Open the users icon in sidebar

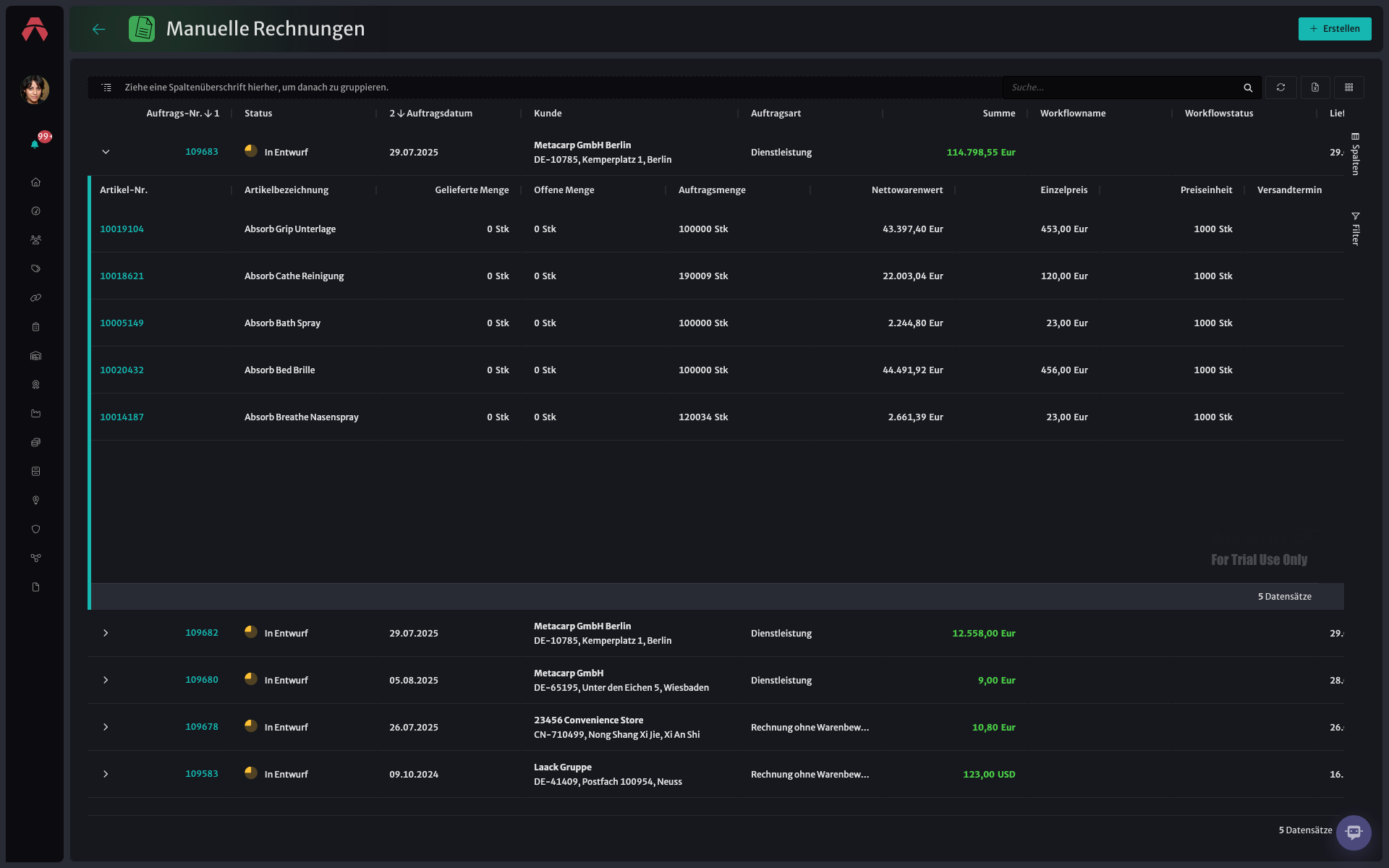point(35,240)
